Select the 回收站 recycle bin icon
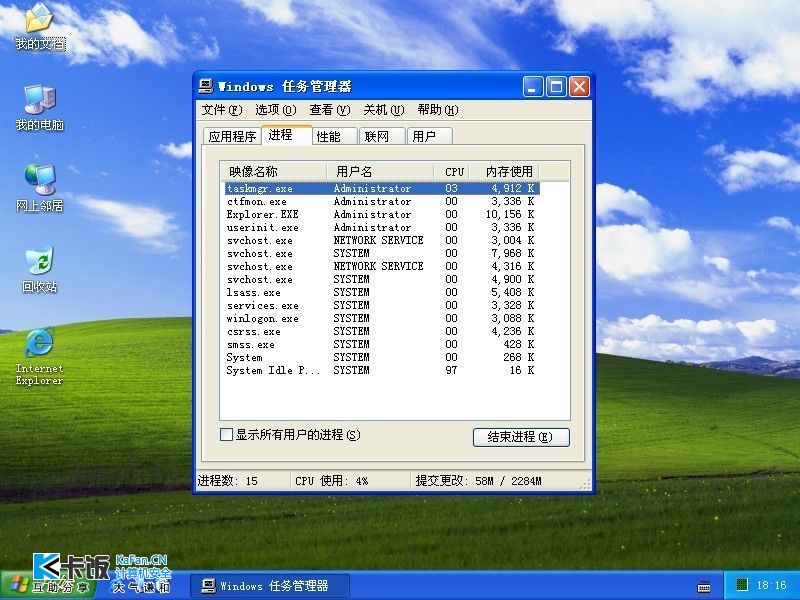 40,270
